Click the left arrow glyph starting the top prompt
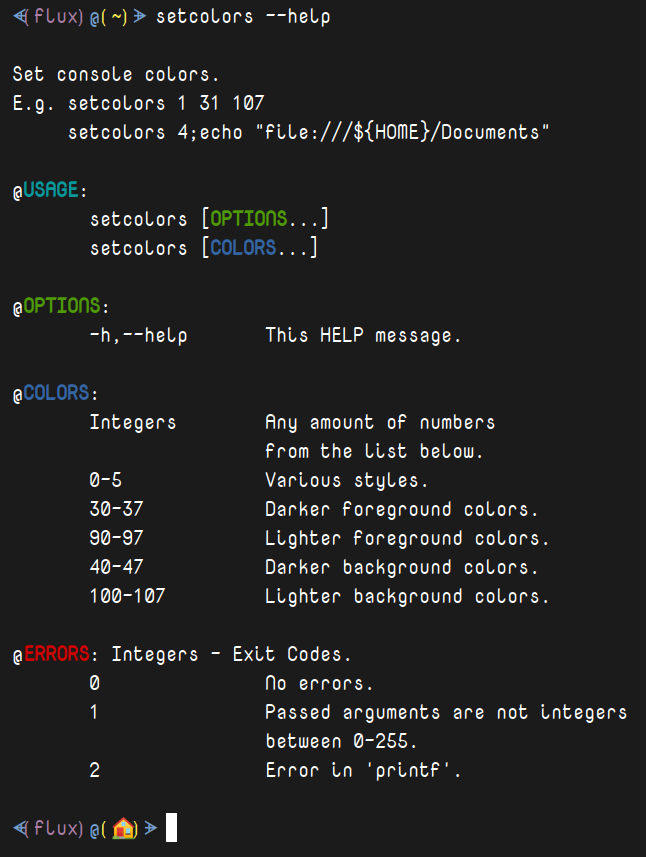 coord(20,16)
